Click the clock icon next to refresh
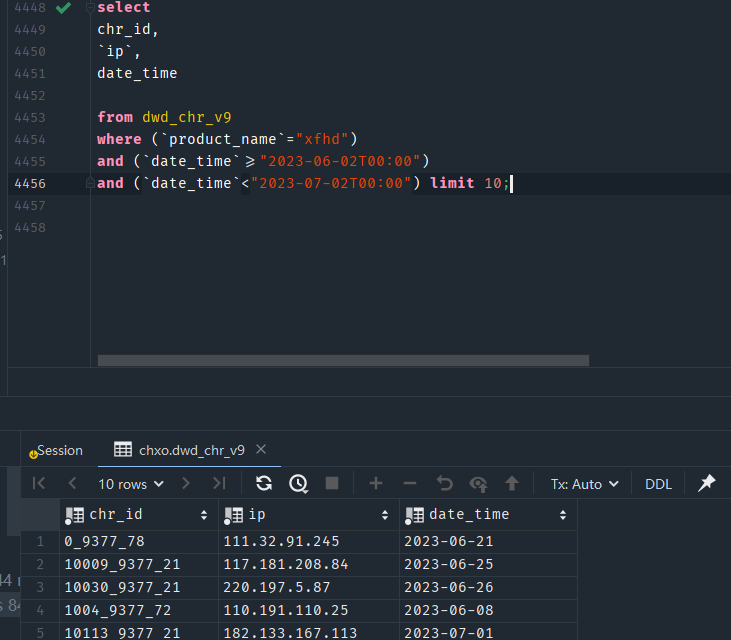This screenshot has height=640, width=731. click(298, 484)
